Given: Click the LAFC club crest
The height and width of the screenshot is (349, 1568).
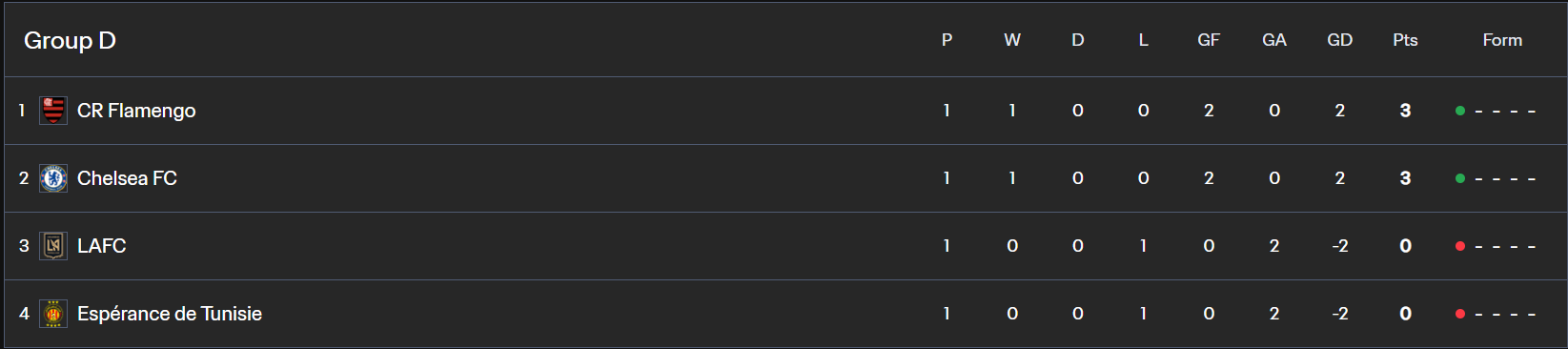Looking at the screenshot, I should [x=53, y=246].
